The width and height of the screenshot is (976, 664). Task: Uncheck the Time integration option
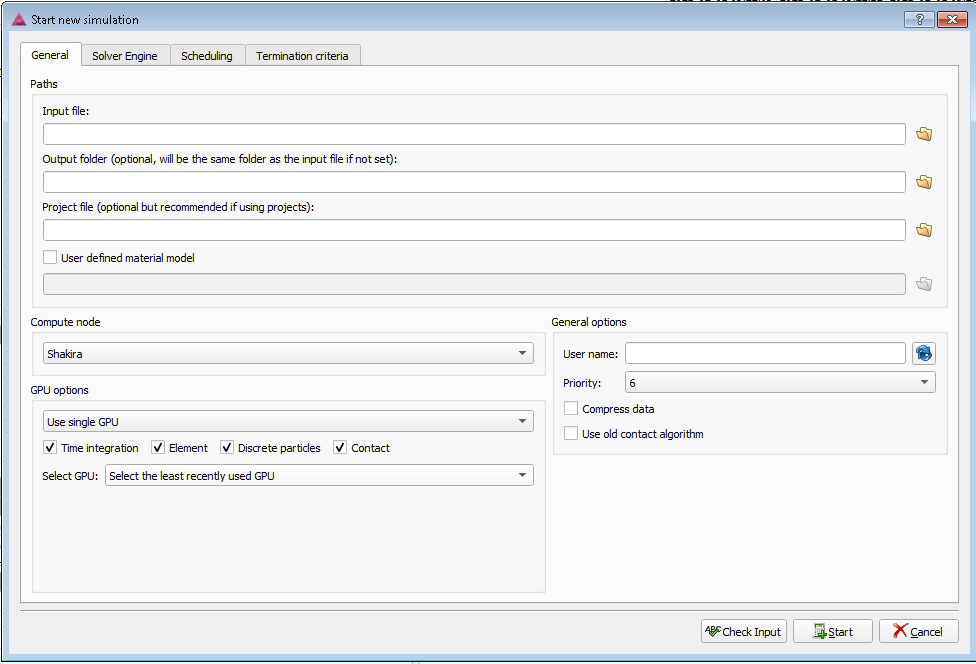[51, 448]
